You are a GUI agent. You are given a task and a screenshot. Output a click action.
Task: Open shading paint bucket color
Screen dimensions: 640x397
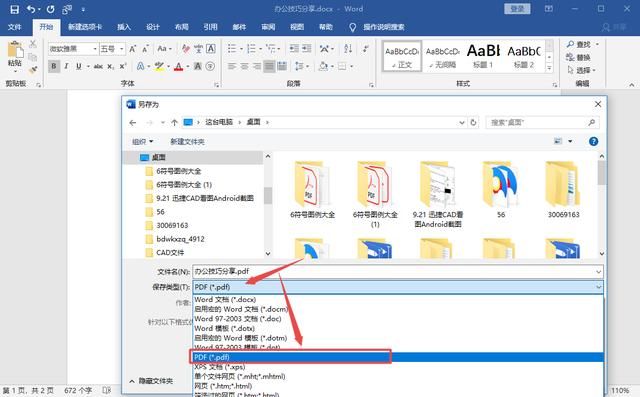(x=323, y=66)
